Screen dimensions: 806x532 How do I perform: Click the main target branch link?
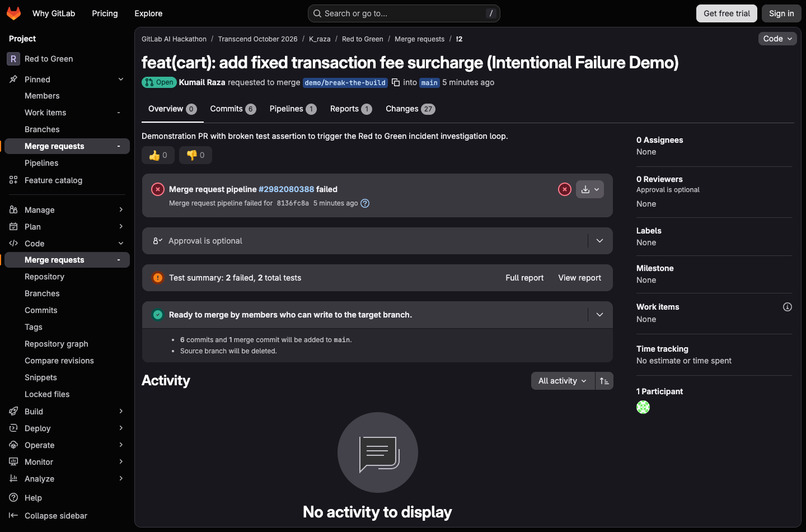click(429, 83)
